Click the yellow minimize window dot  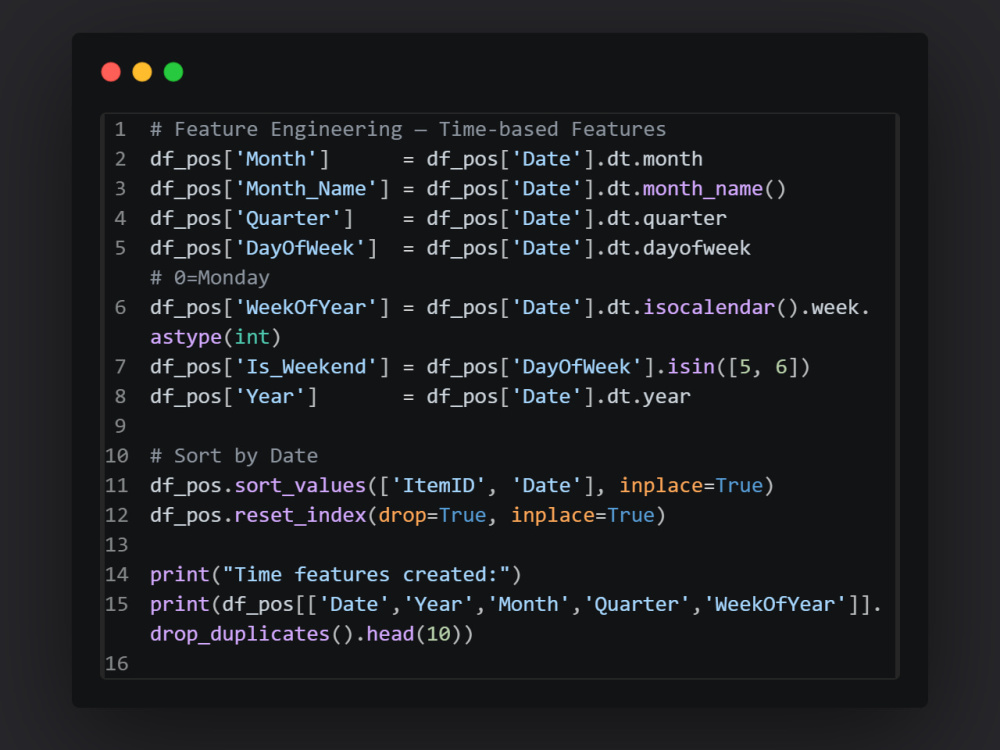coord(142,72)
